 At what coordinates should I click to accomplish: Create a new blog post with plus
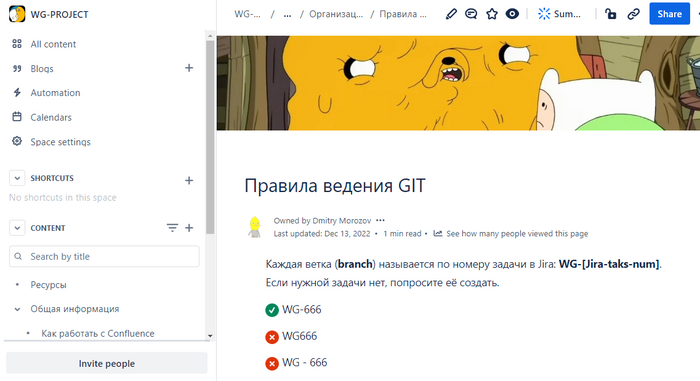[189, 68]
